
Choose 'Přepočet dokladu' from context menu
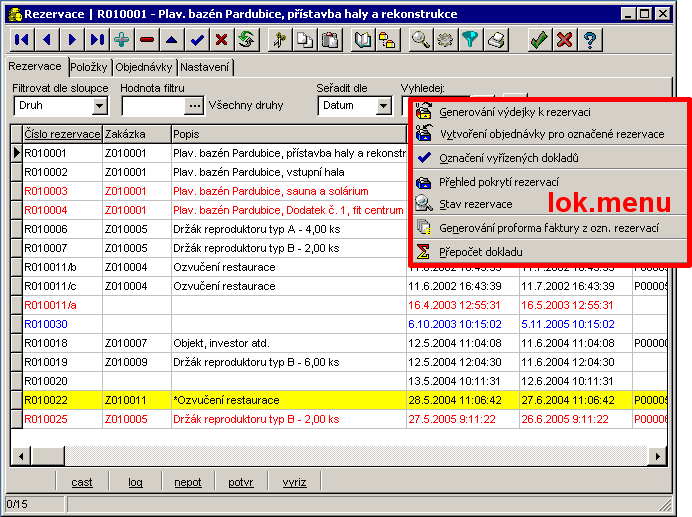pos(480,252)
